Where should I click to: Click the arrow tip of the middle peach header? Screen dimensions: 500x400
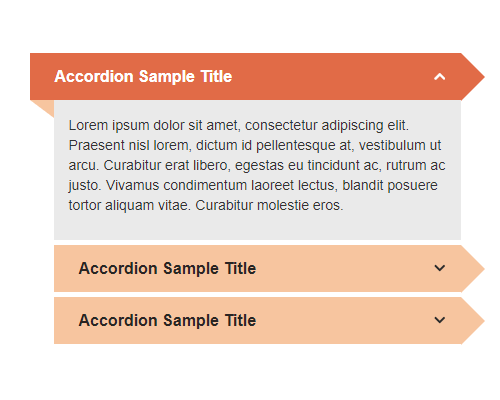473,269
